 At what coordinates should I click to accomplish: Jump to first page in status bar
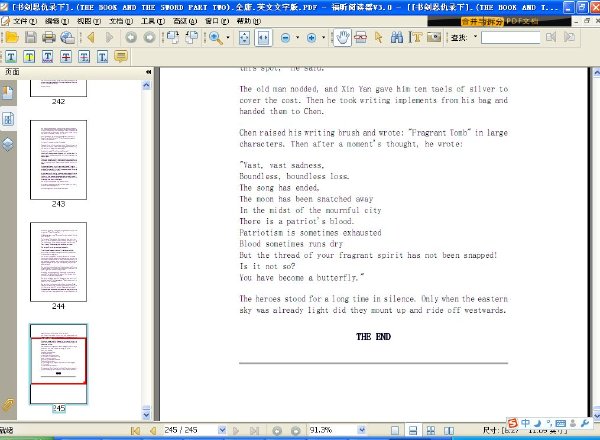(x=135, y=430)
